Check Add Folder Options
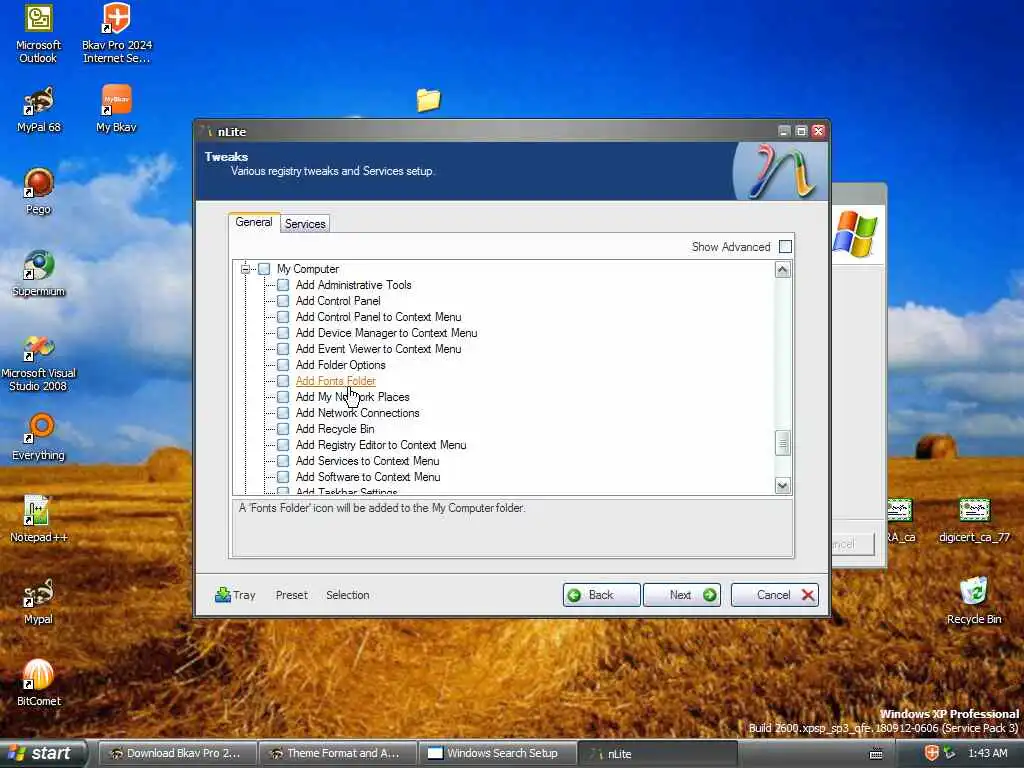1024x768 pixels. (x=283, y=365)
